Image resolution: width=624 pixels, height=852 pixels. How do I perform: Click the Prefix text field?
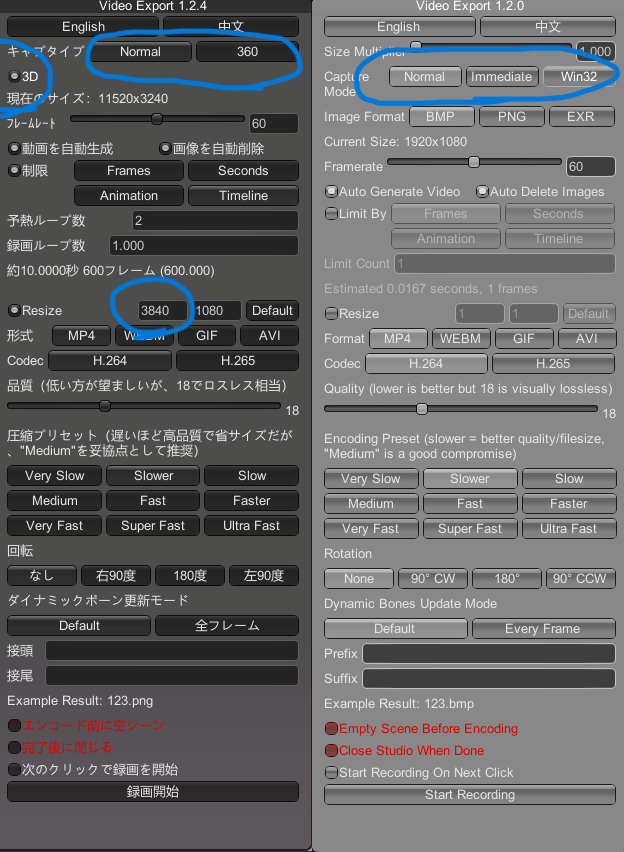coord(488,654)
